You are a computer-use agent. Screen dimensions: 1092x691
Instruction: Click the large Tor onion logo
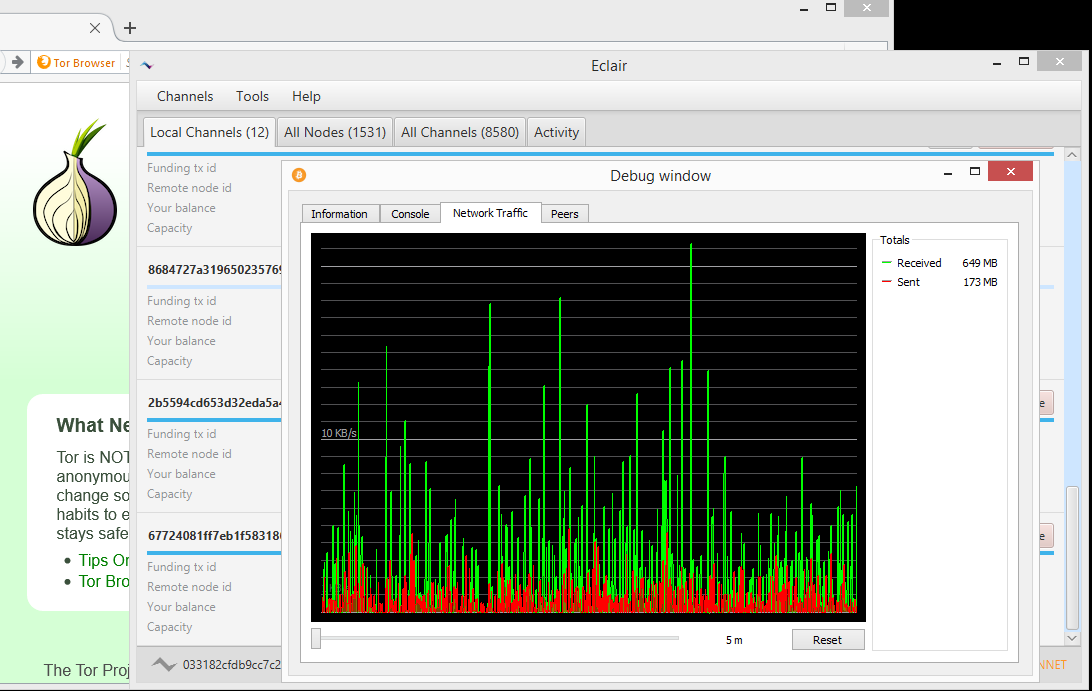pyautogui.click(x=75, y=183)
